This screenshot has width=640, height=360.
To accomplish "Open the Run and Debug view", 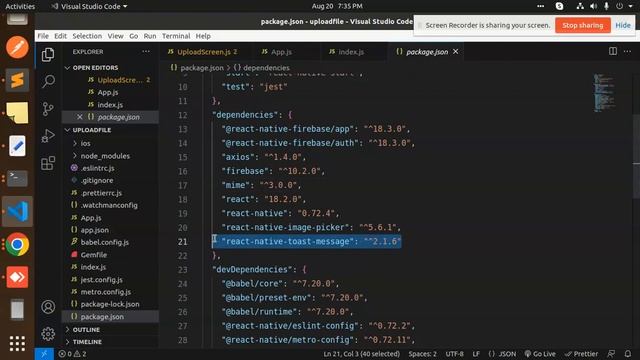I will coord(48,136).
